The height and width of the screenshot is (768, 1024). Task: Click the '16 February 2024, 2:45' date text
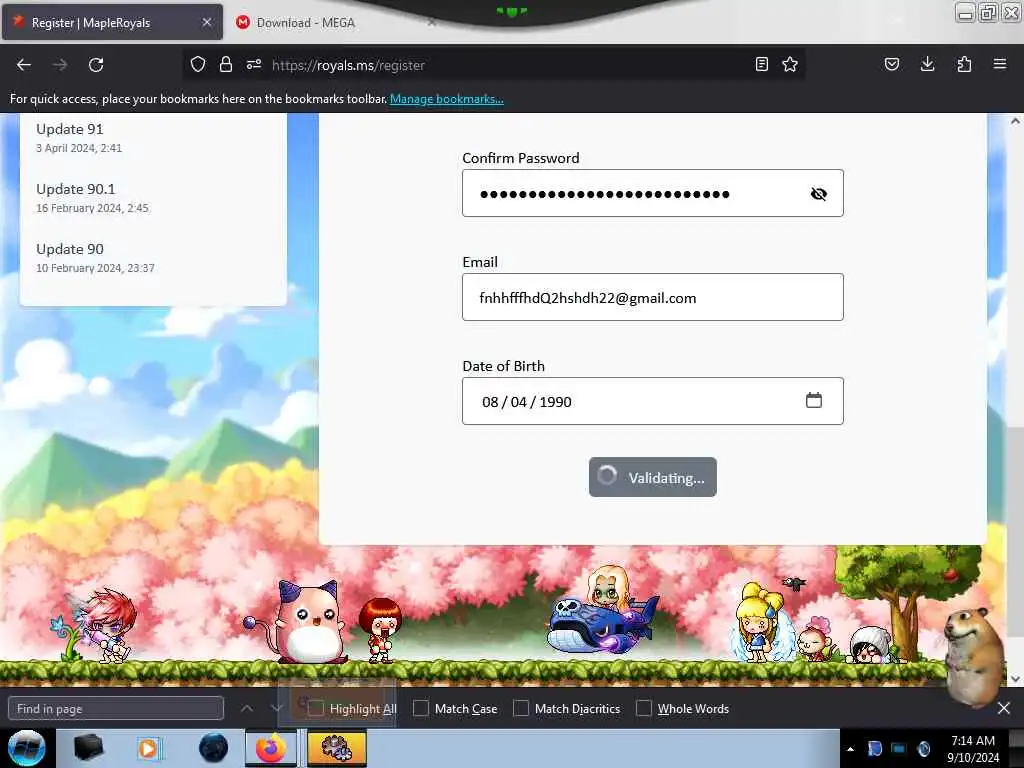pyautogui.click(x=92, y=208)
